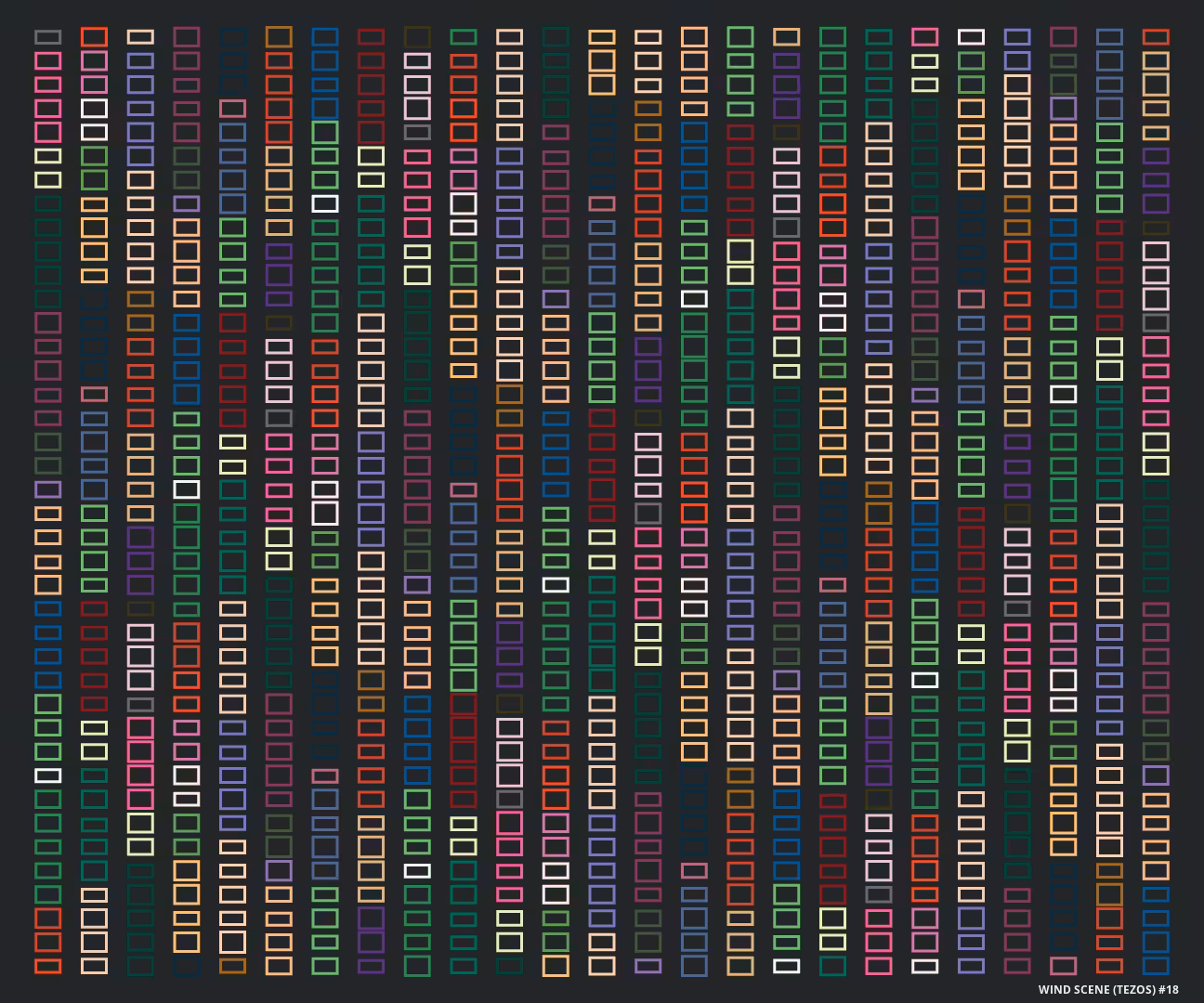Click the bottom-row white rectangle right of pink
This screenshot has width=1204, height=1003.
tap(924, 966)
